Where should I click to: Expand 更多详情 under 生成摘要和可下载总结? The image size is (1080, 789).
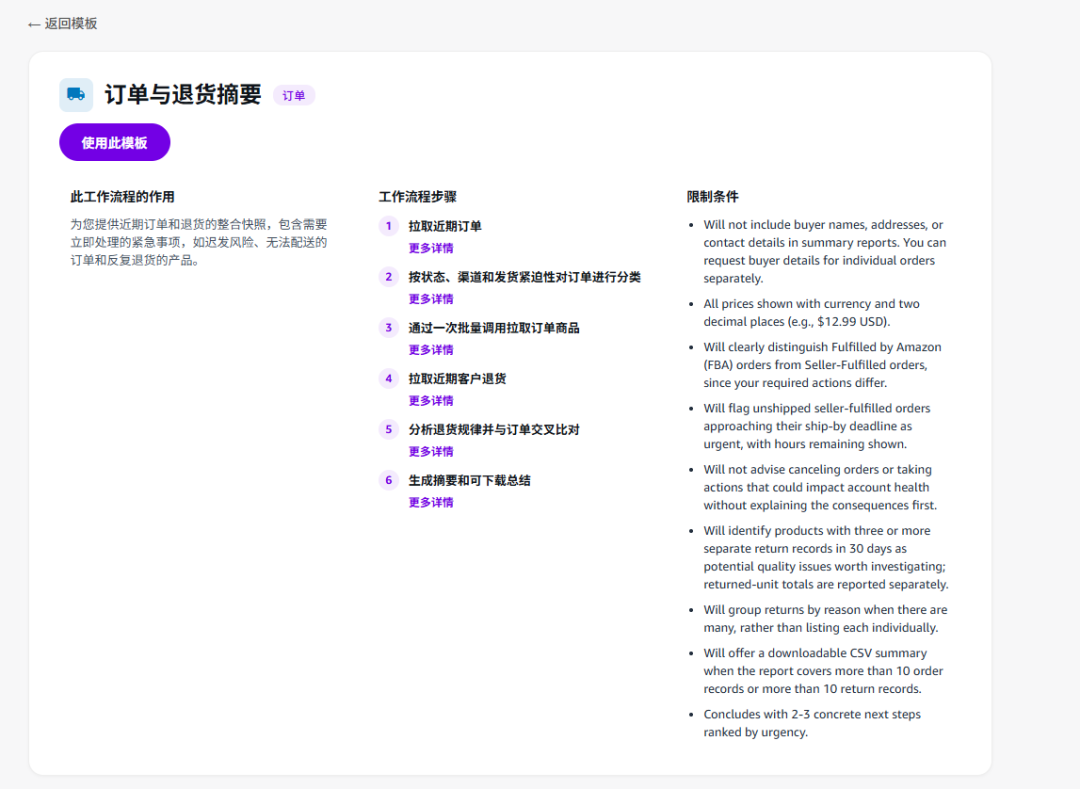pyautogui.click(x=431, y=503)
